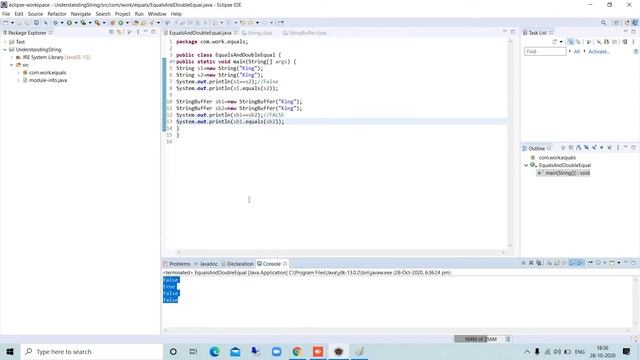Click Remove Launch X icon in Console
Image resolution: width=640 pixels, height=360 pixels.
(531, 263)
